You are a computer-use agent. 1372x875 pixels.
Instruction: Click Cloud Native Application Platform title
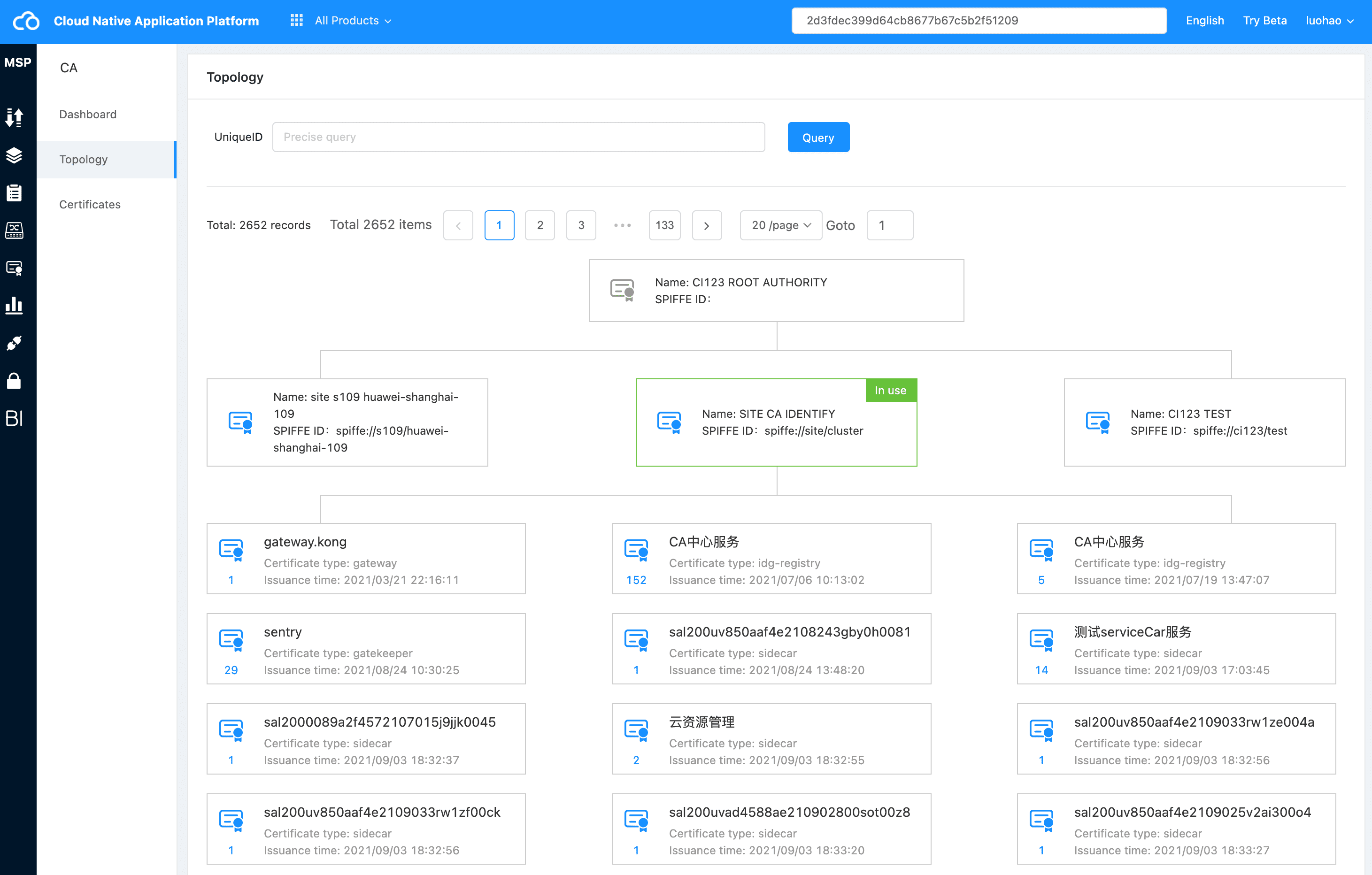point(156,21)
